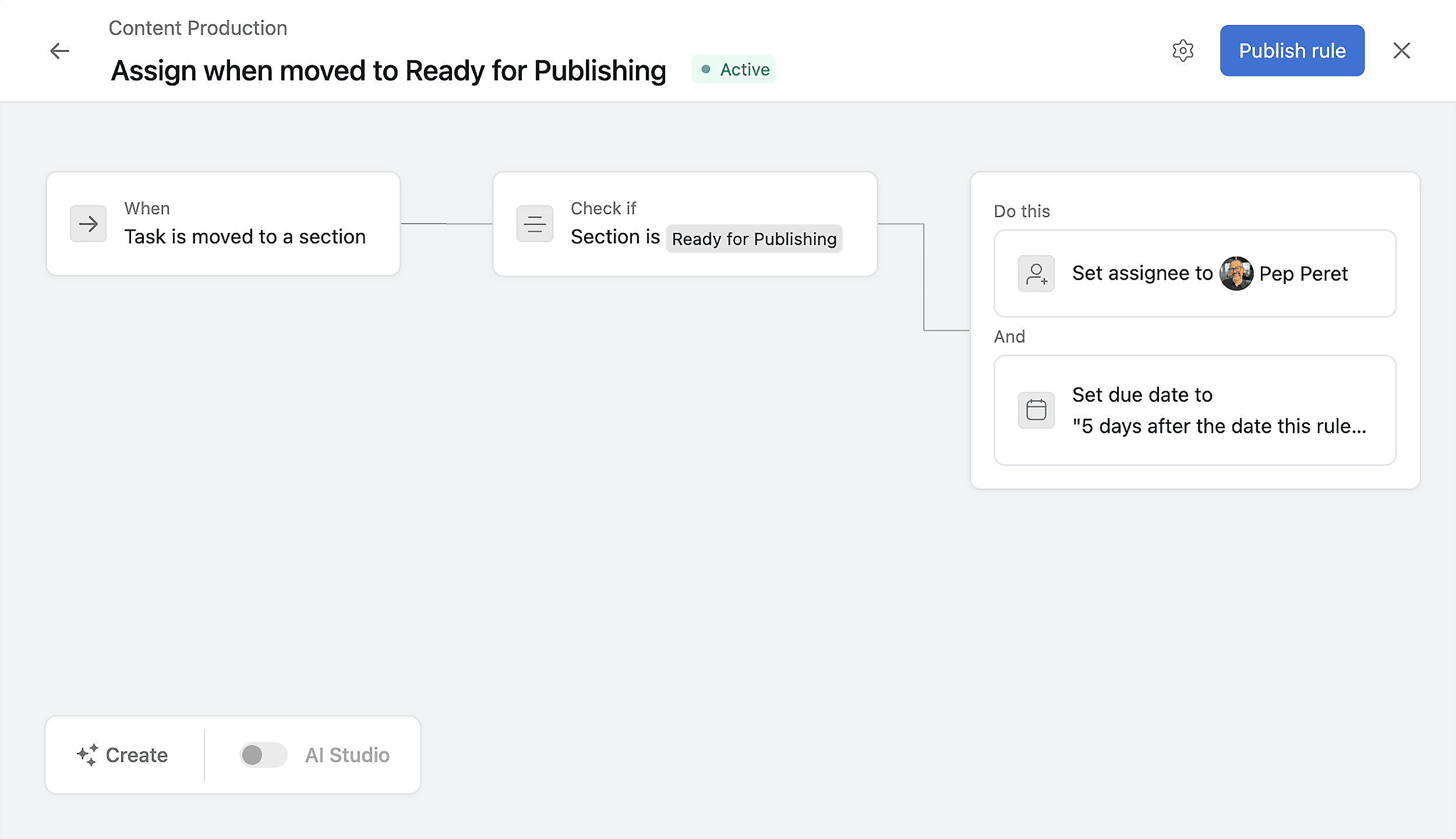The height and width of the screenshot is (839, 1456).
Task: Select the Task is moved to a section trigger
Action: click(245, 236)
